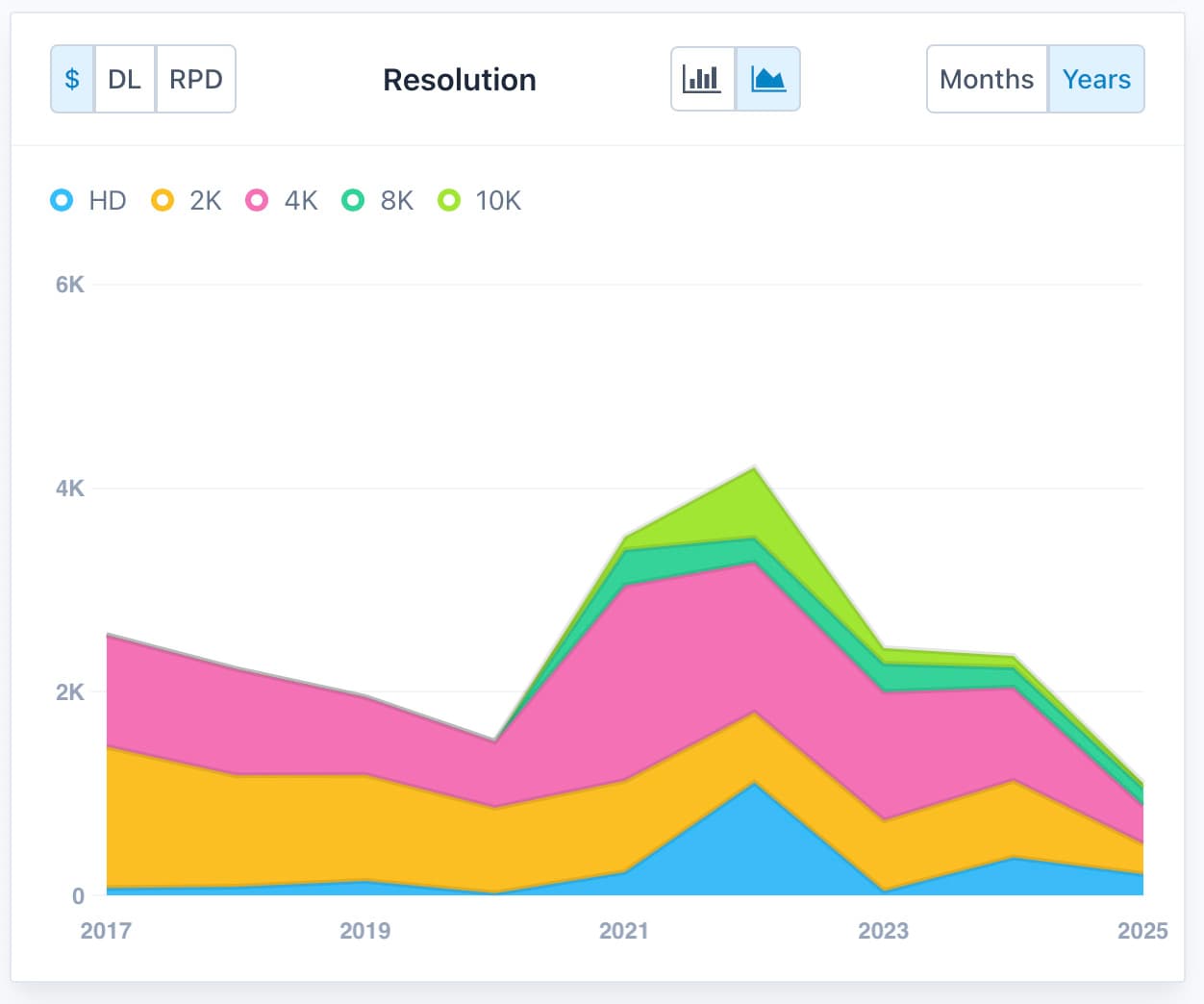Select the area chart view icon
1204x1004 pixels.
[767, 79]
